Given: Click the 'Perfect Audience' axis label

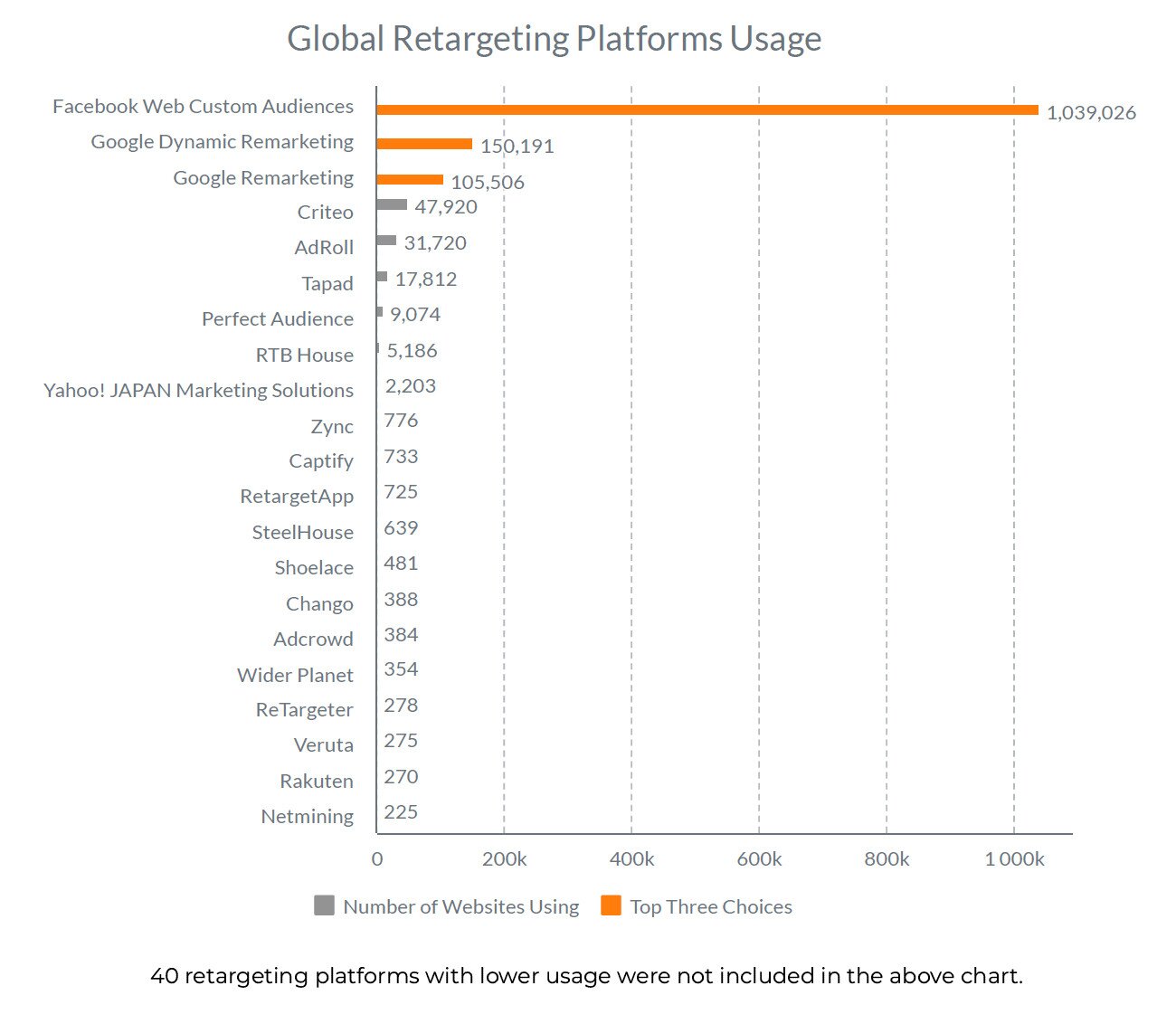Looking at the screenshot, I should pyautogui.click(x=278, y=319).
